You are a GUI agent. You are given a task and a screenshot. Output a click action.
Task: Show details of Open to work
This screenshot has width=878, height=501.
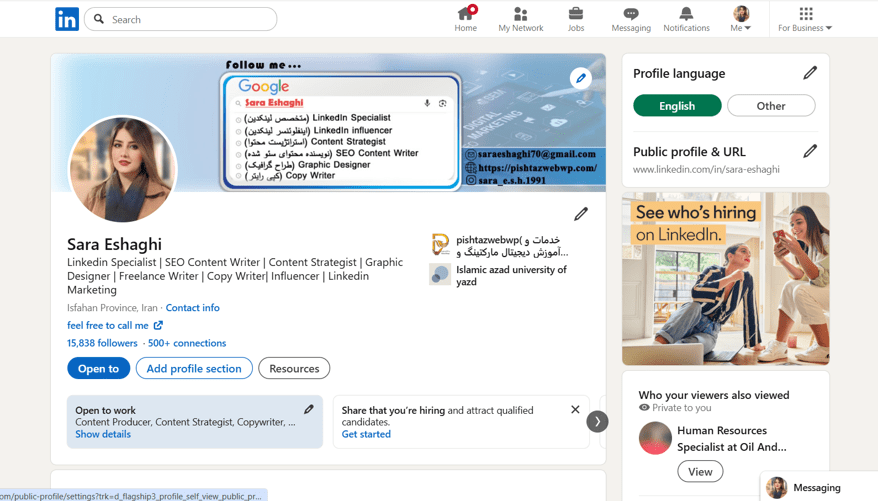103,434
